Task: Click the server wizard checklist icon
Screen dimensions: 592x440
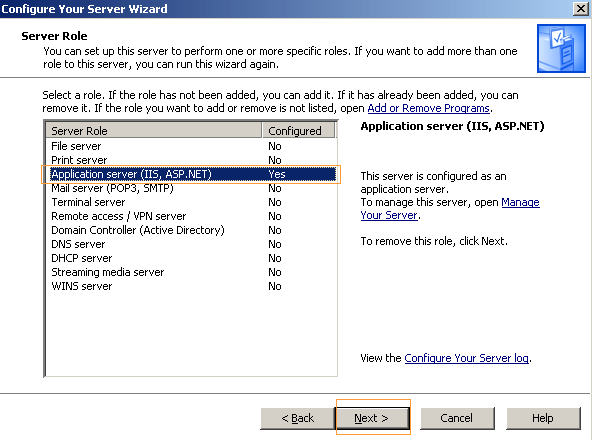Action: (x=561, y=48)
